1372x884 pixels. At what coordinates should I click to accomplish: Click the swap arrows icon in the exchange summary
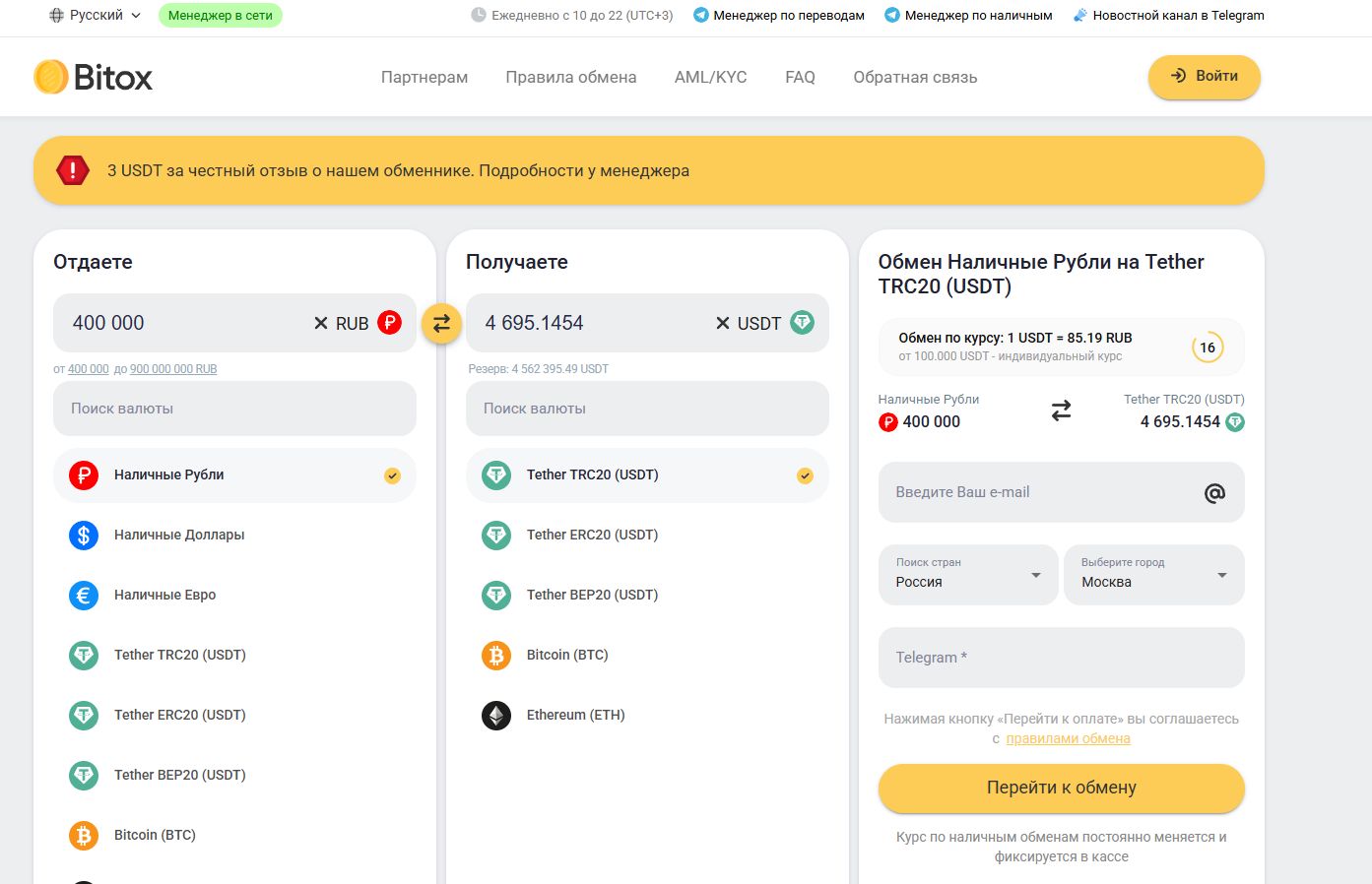pos(1061,410)
